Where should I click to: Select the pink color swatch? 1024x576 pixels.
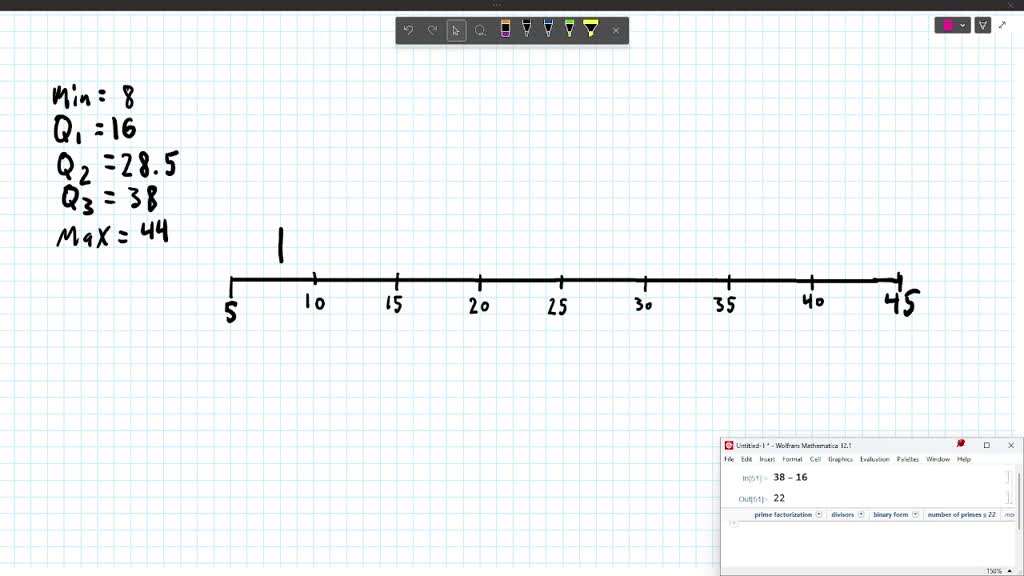tap(948, 25)
